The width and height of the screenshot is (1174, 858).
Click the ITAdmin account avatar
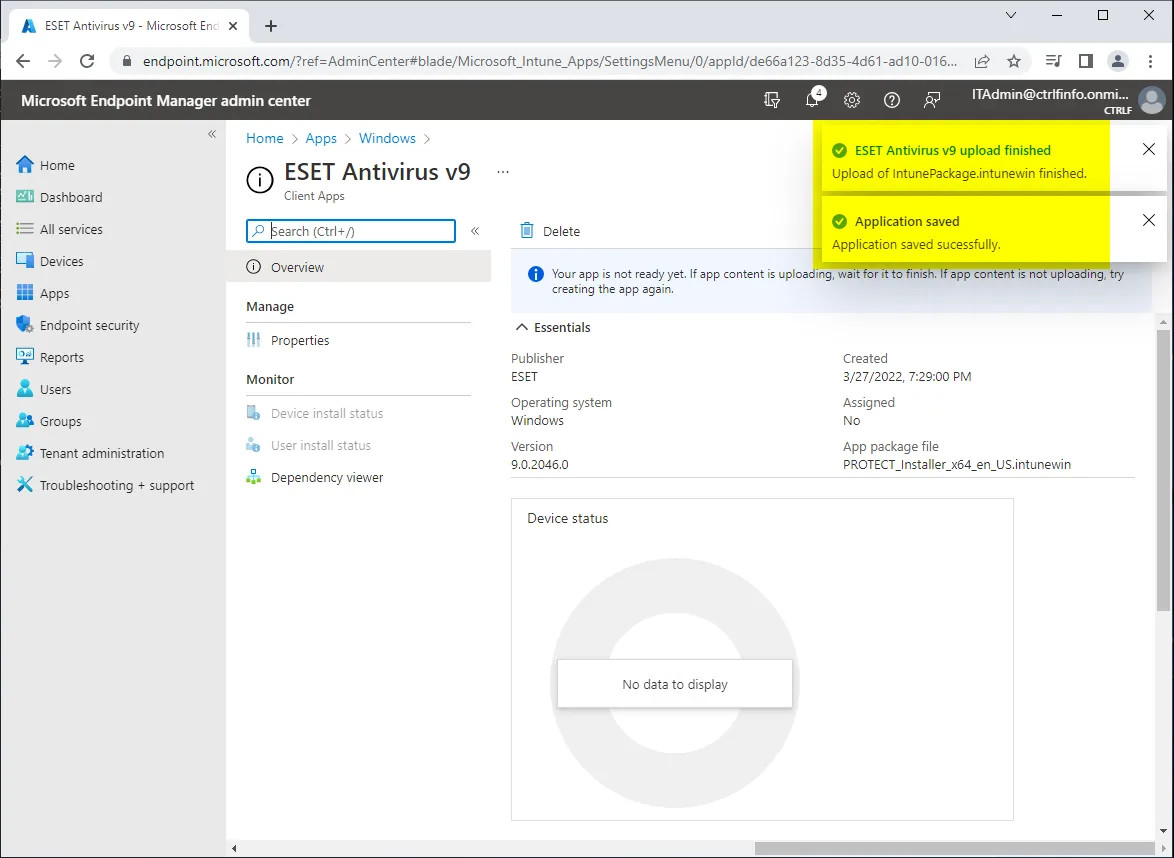point(1152,100)
